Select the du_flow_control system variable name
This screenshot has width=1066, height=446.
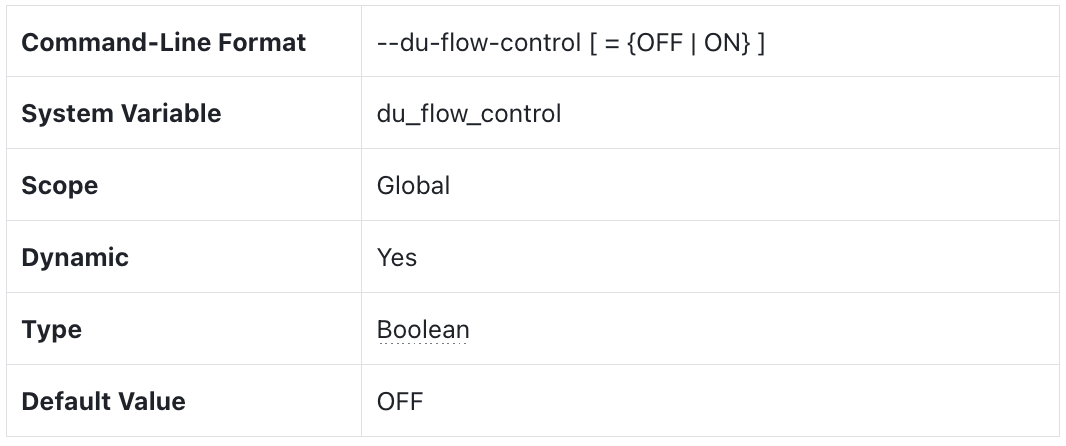coord(469,114)
